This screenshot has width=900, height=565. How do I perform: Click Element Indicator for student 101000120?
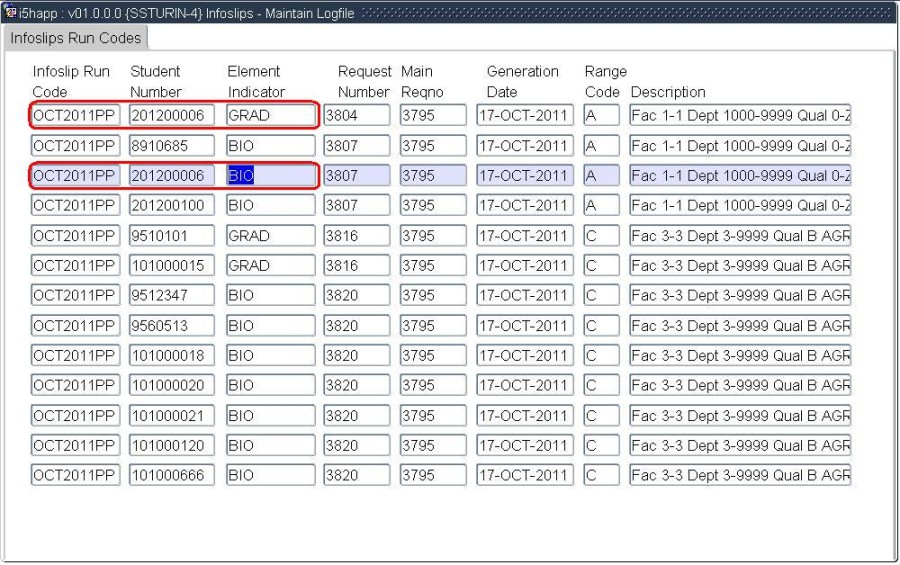pyautogui.click(x=269, y=446)
